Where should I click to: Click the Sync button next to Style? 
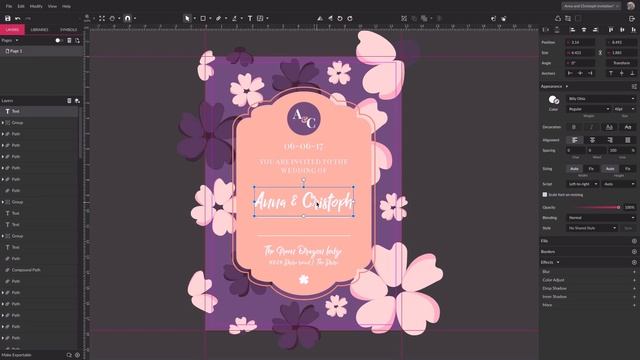click(x=628, y=228)
